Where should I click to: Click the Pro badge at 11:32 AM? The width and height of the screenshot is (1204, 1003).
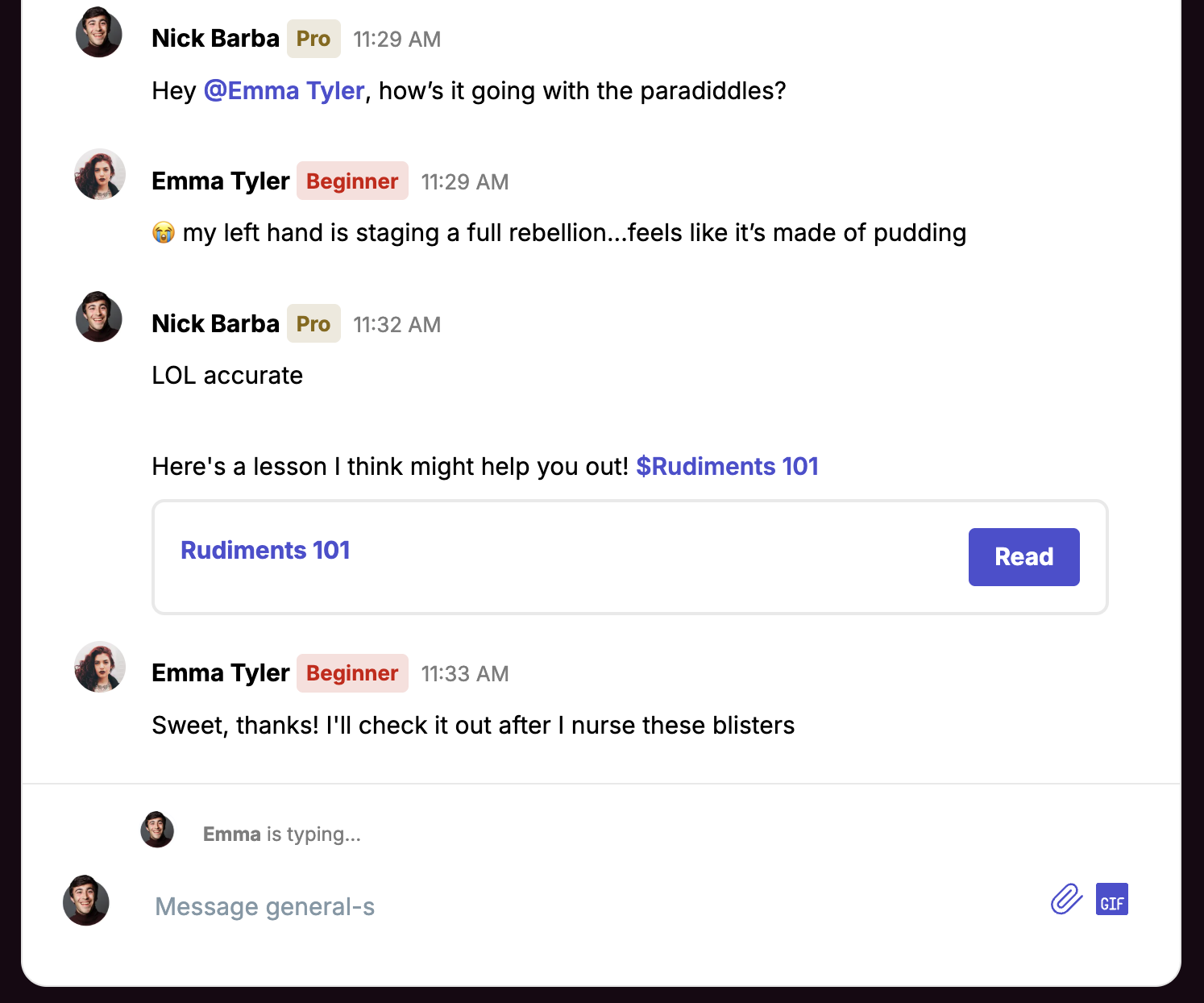tap(313, 324)
